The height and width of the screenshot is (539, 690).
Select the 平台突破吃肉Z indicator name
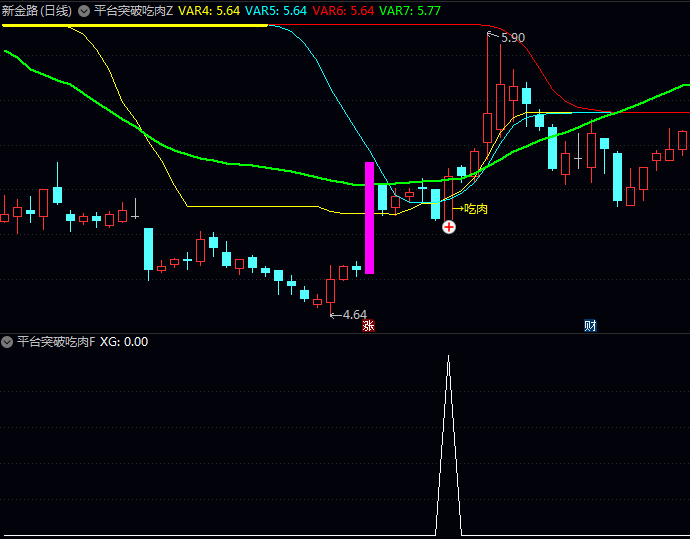pyautogui.click(x=133, y=11)
